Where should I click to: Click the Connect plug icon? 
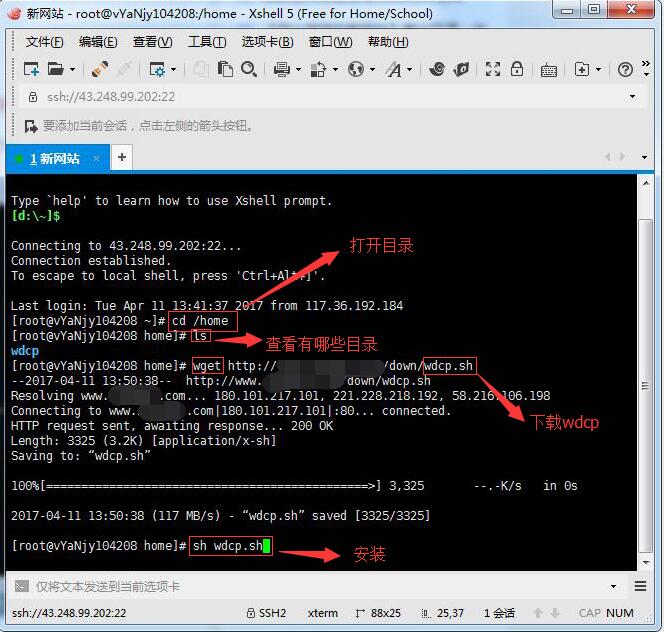[100, 69]
